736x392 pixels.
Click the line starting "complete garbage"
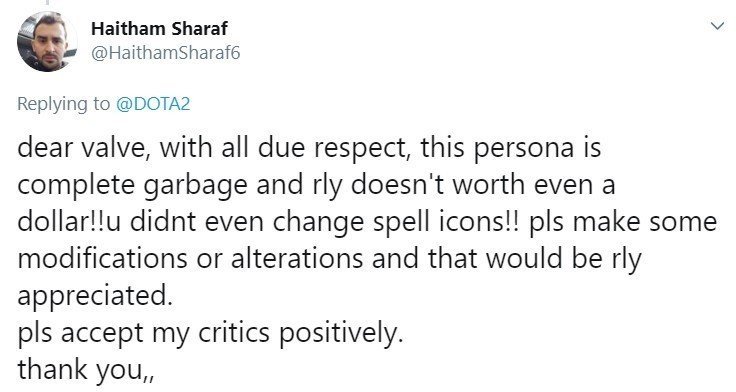(316, 185)
